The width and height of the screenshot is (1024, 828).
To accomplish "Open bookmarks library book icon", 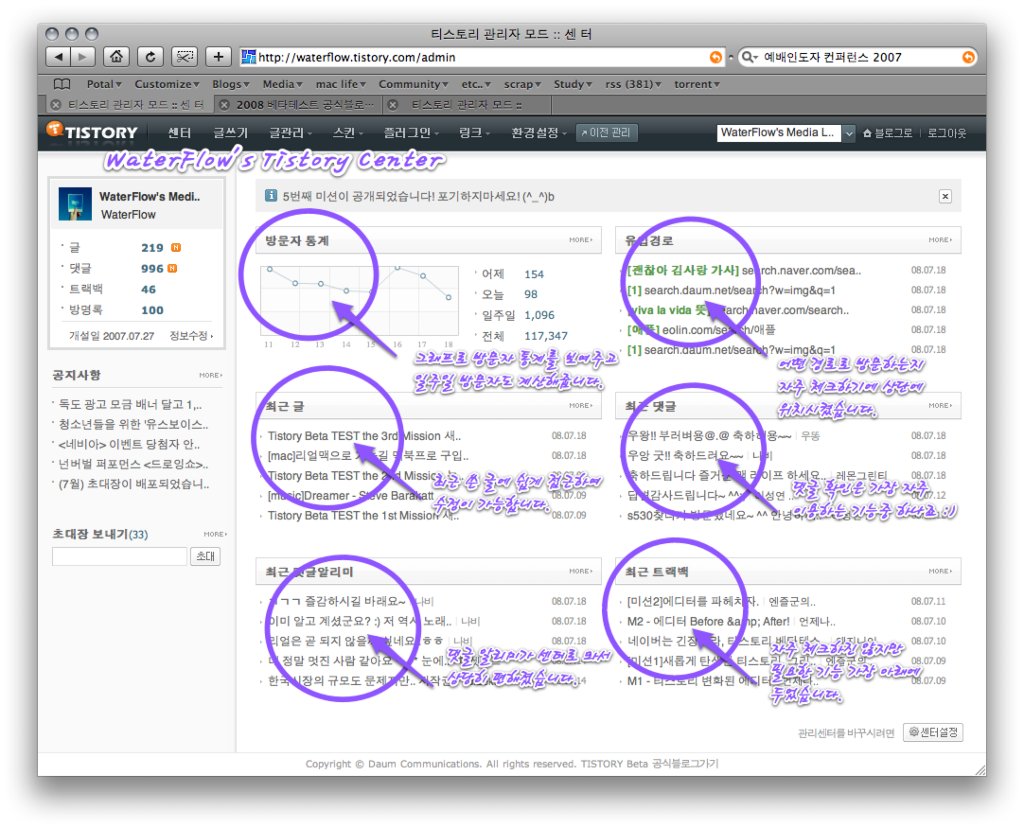I will tap(62, 84).
